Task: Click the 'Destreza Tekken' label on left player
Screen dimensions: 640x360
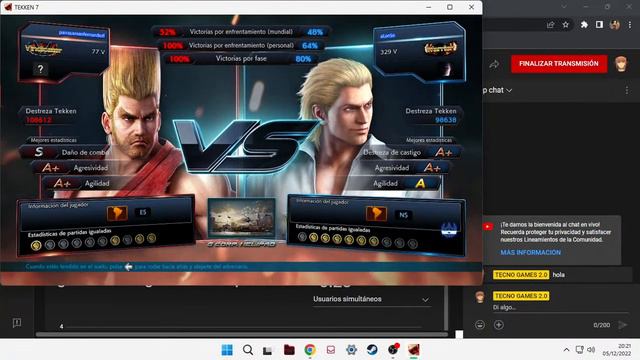Action: (x=51, y=111)
